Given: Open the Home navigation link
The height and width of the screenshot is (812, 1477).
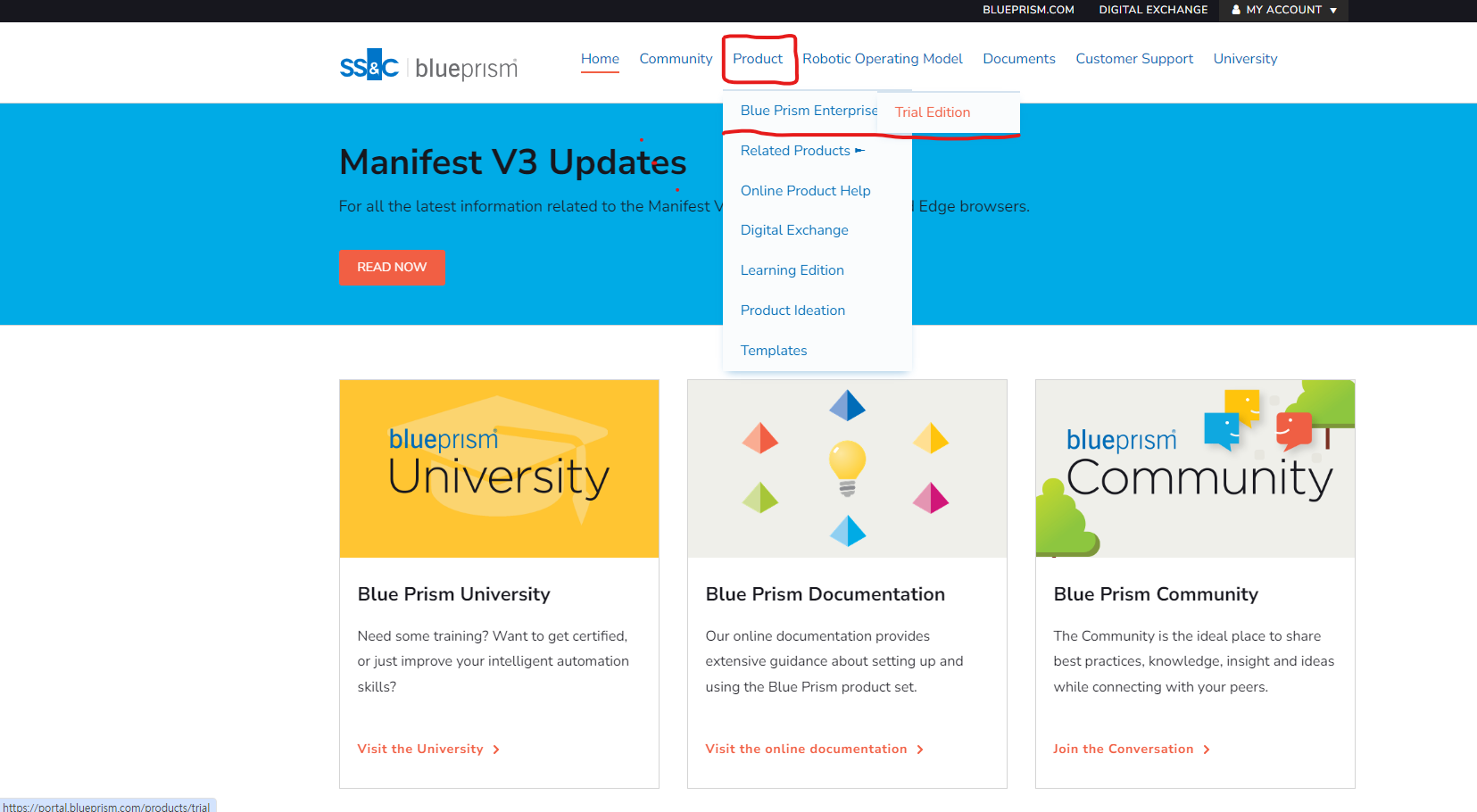Looking at the screenshot, I should [600, 59].
